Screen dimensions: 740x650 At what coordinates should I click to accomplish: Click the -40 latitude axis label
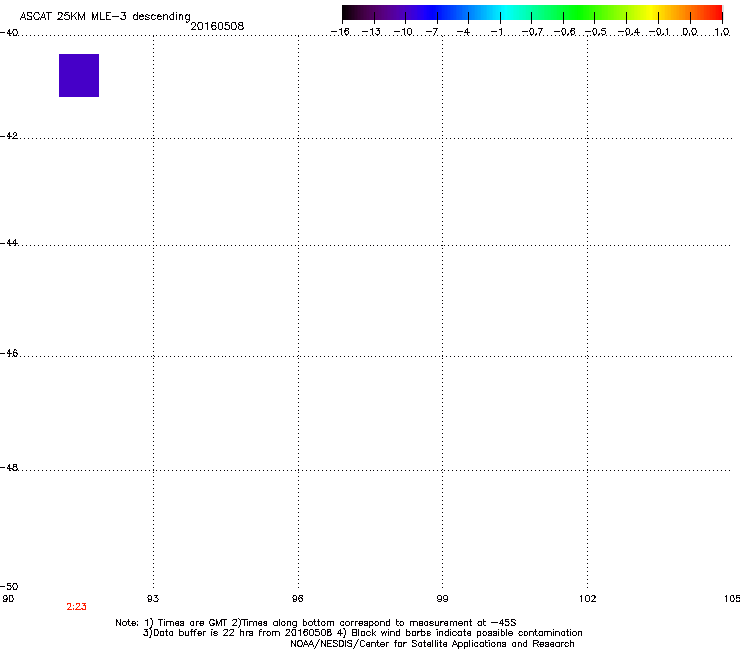9,33
